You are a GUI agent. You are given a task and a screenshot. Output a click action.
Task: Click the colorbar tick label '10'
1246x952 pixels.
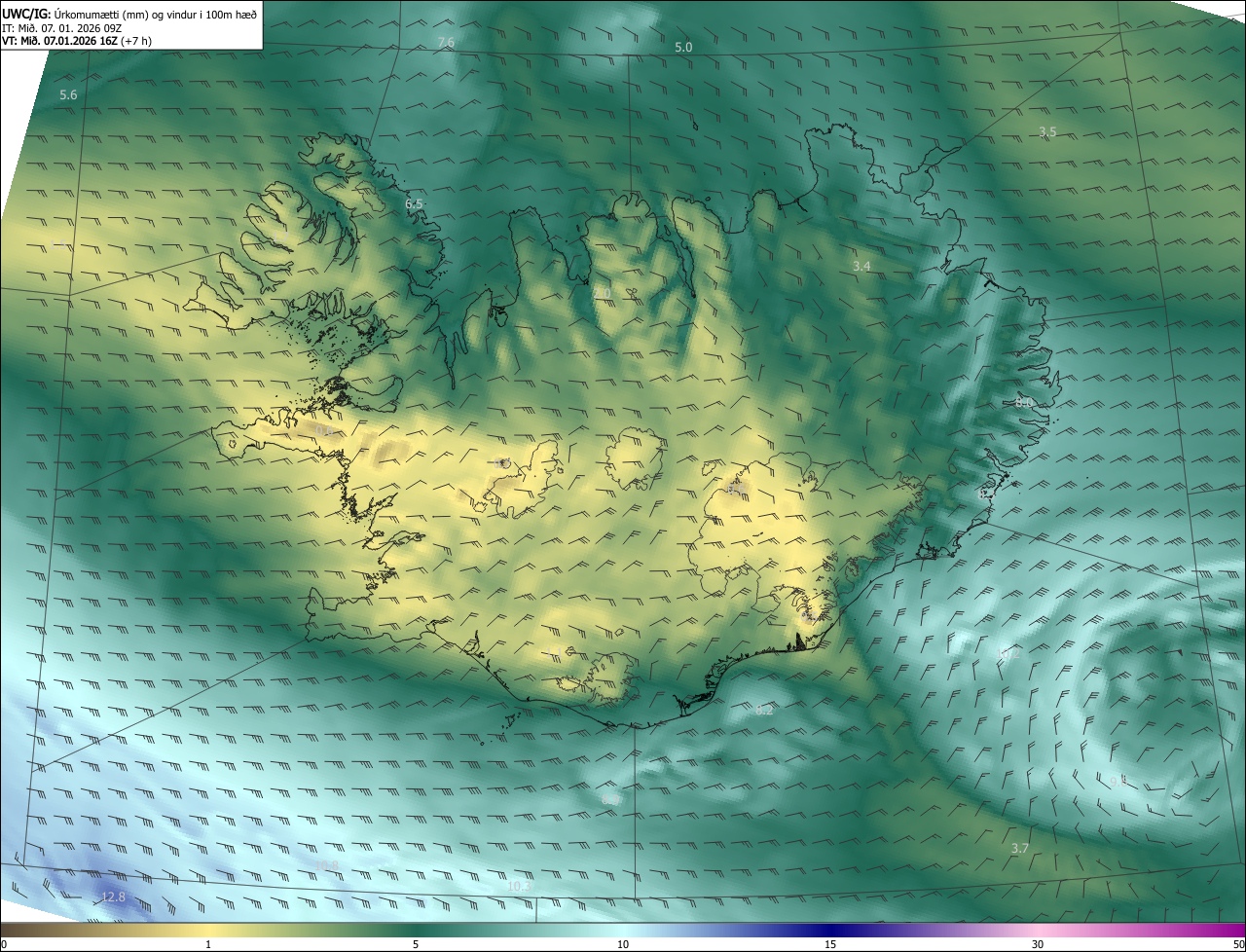click(x=623, y=945)
